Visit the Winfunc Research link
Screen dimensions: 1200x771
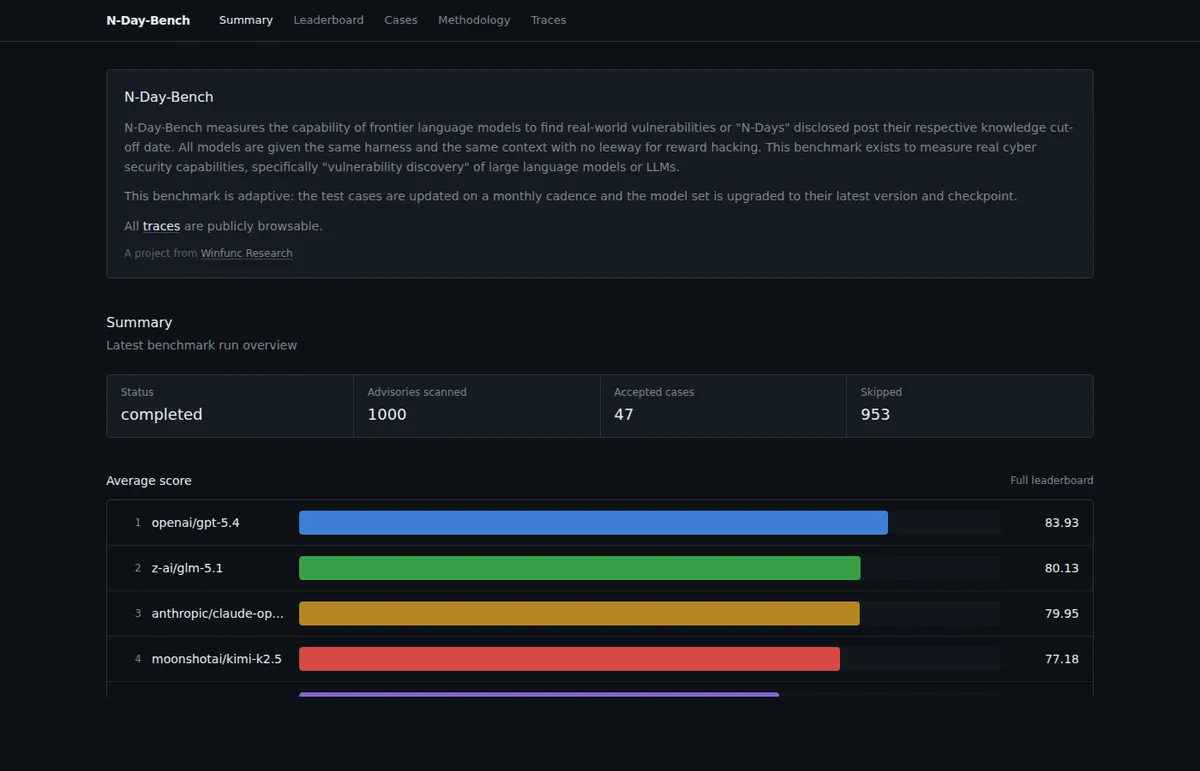point(247,254)
